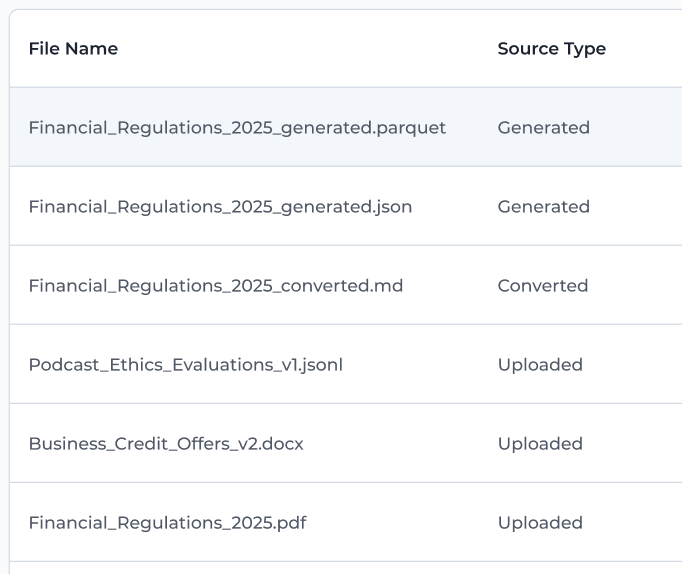Screen dimensions: 682x574
Task: Click Generated source type of json row
Action: pos(544,207)
